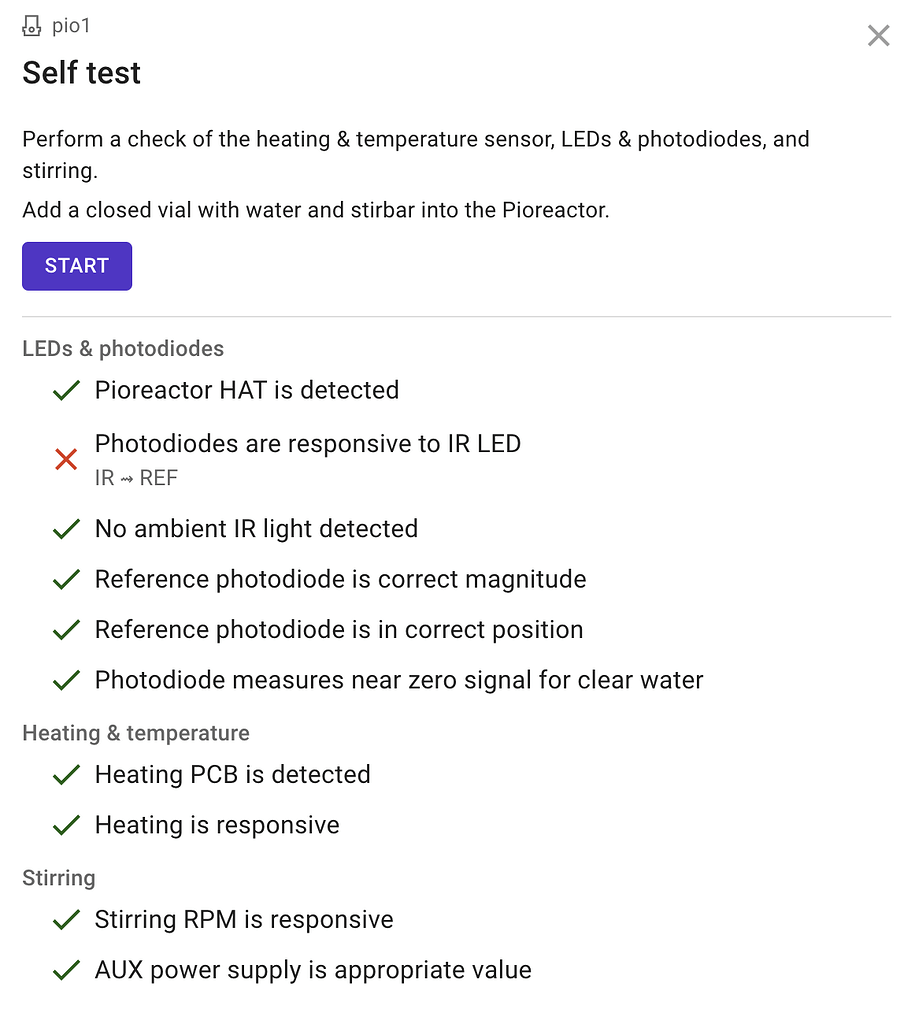
Task: Dismiss the dialog with the X button
Action: [x=878, y=35]
